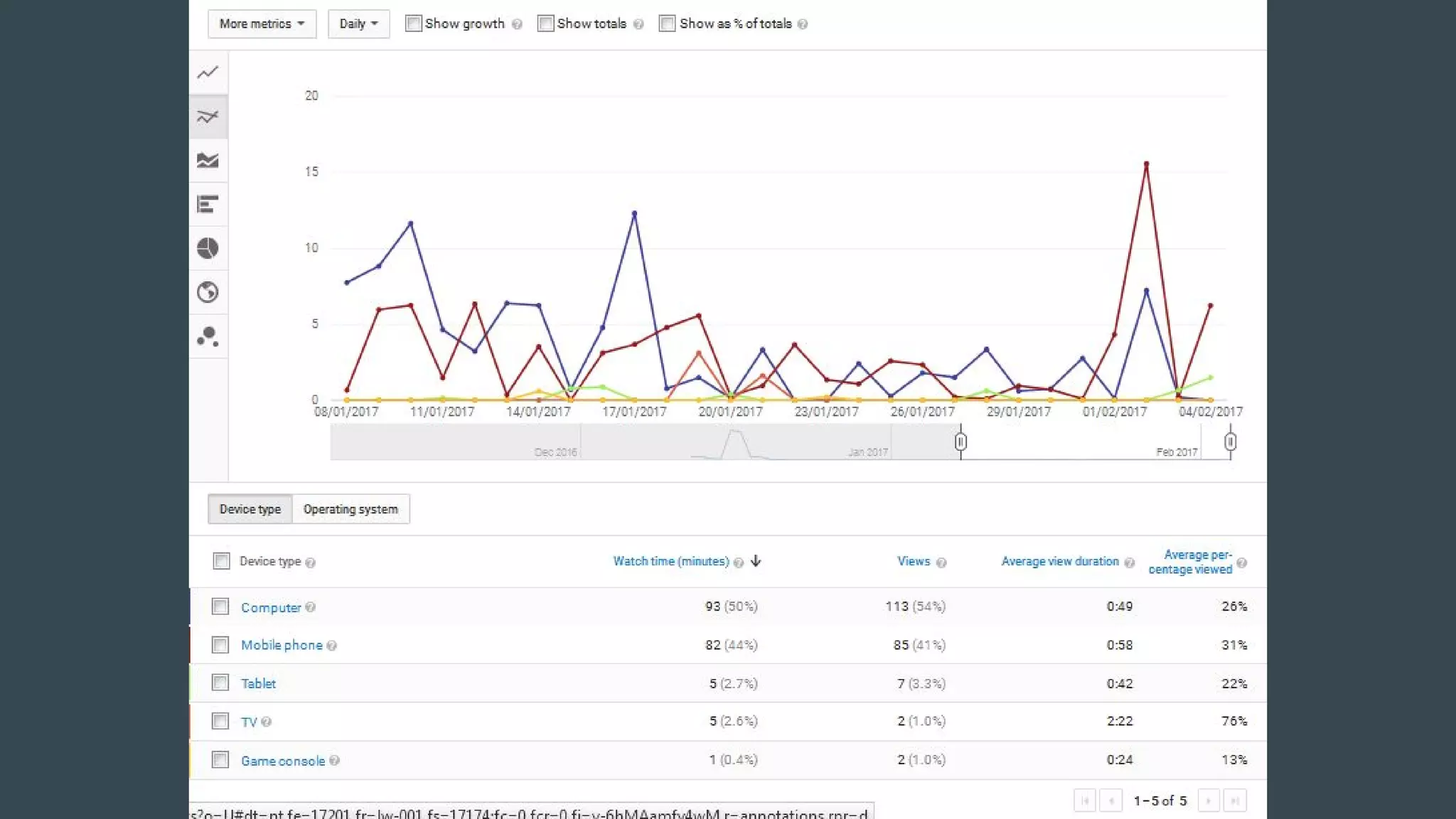Grab the left date range slider handle
This screenshot has height=819, width=1456.
pyautogui.click(x=960, y=442)
